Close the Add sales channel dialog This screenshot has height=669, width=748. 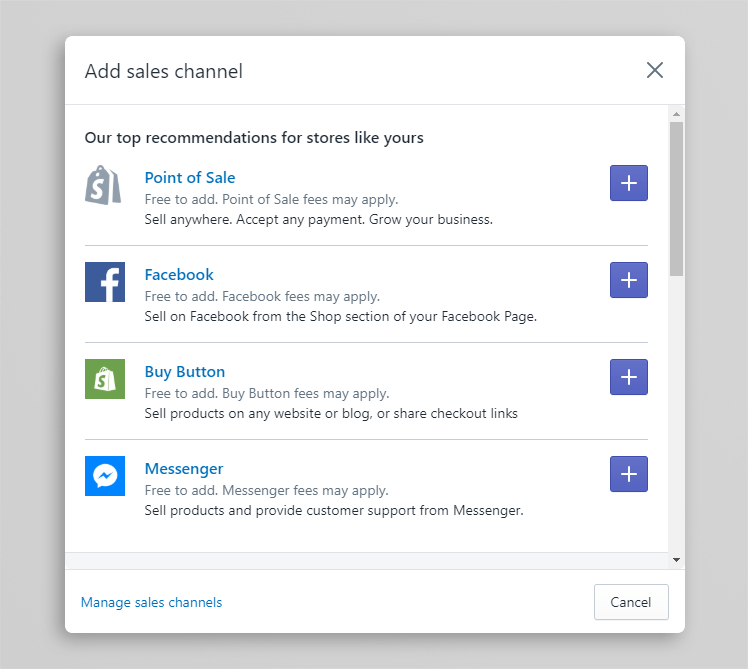click(654, 70)
